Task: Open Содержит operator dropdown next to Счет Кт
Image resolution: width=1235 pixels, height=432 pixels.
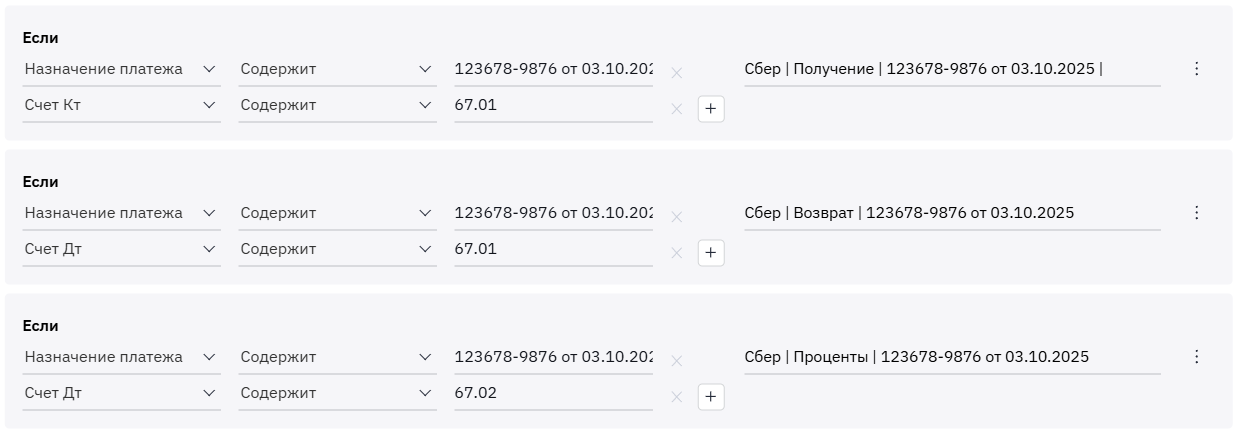Action: pos(337,105)
